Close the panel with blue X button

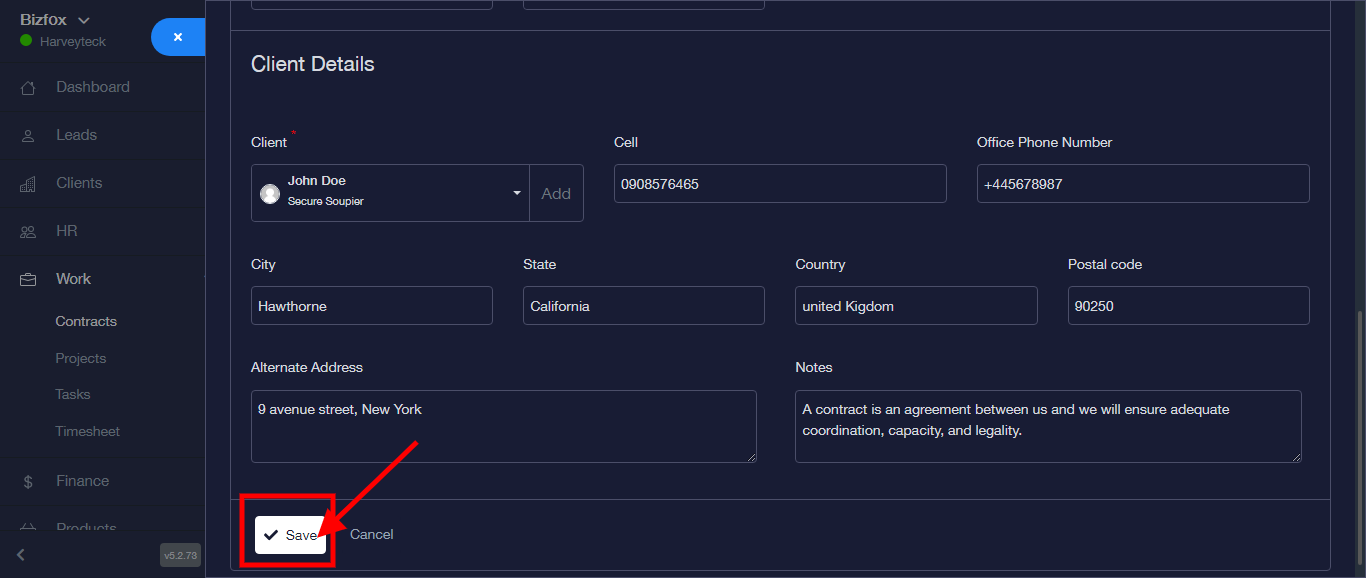178,37
